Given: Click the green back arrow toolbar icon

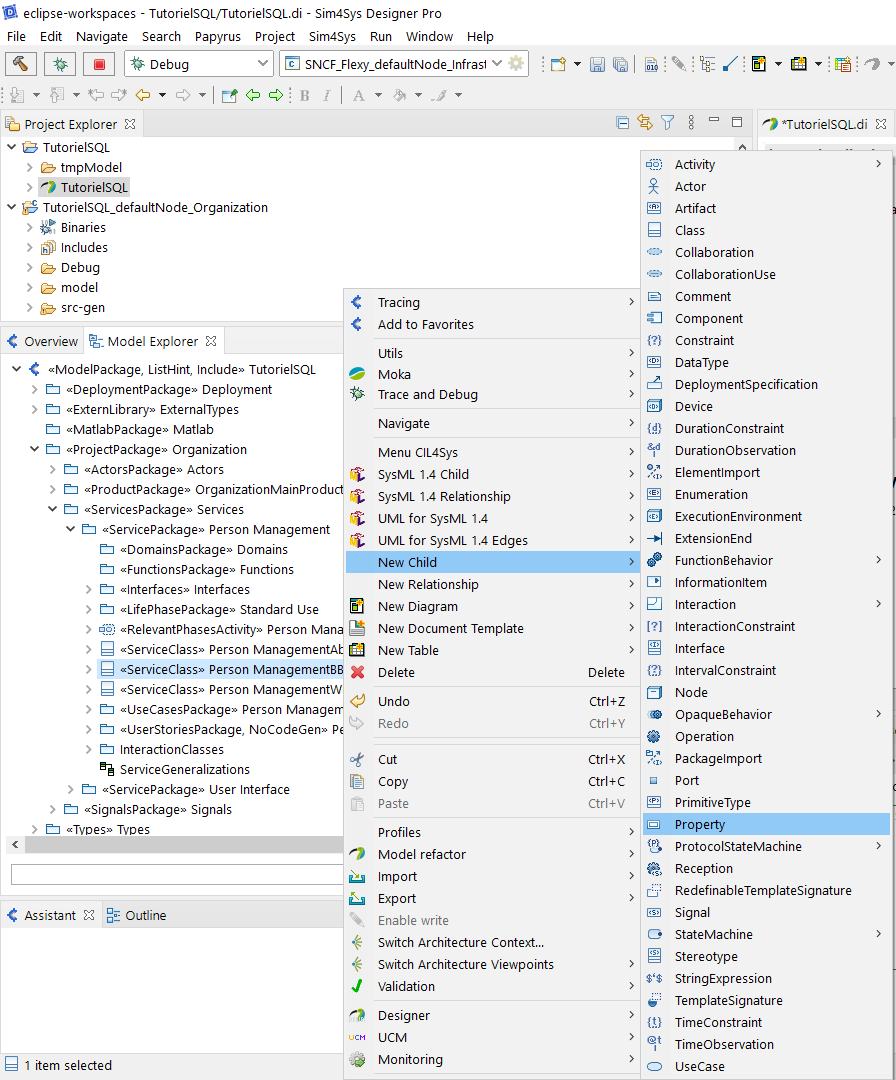Looking at the screenshot, I should coord(253,95).
